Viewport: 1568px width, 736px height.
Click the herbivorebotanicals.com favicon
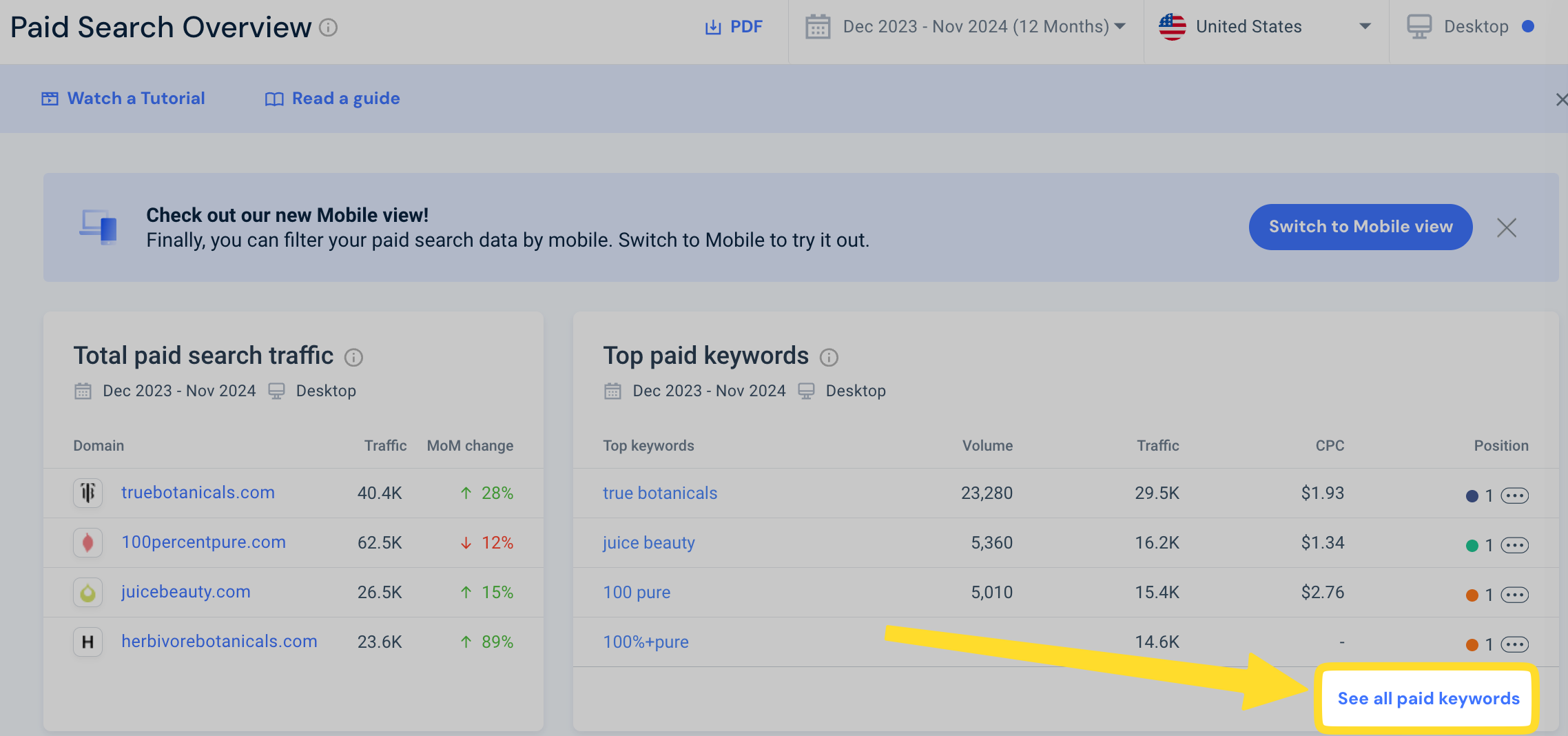pyautogui.click(x=88, y=642)
